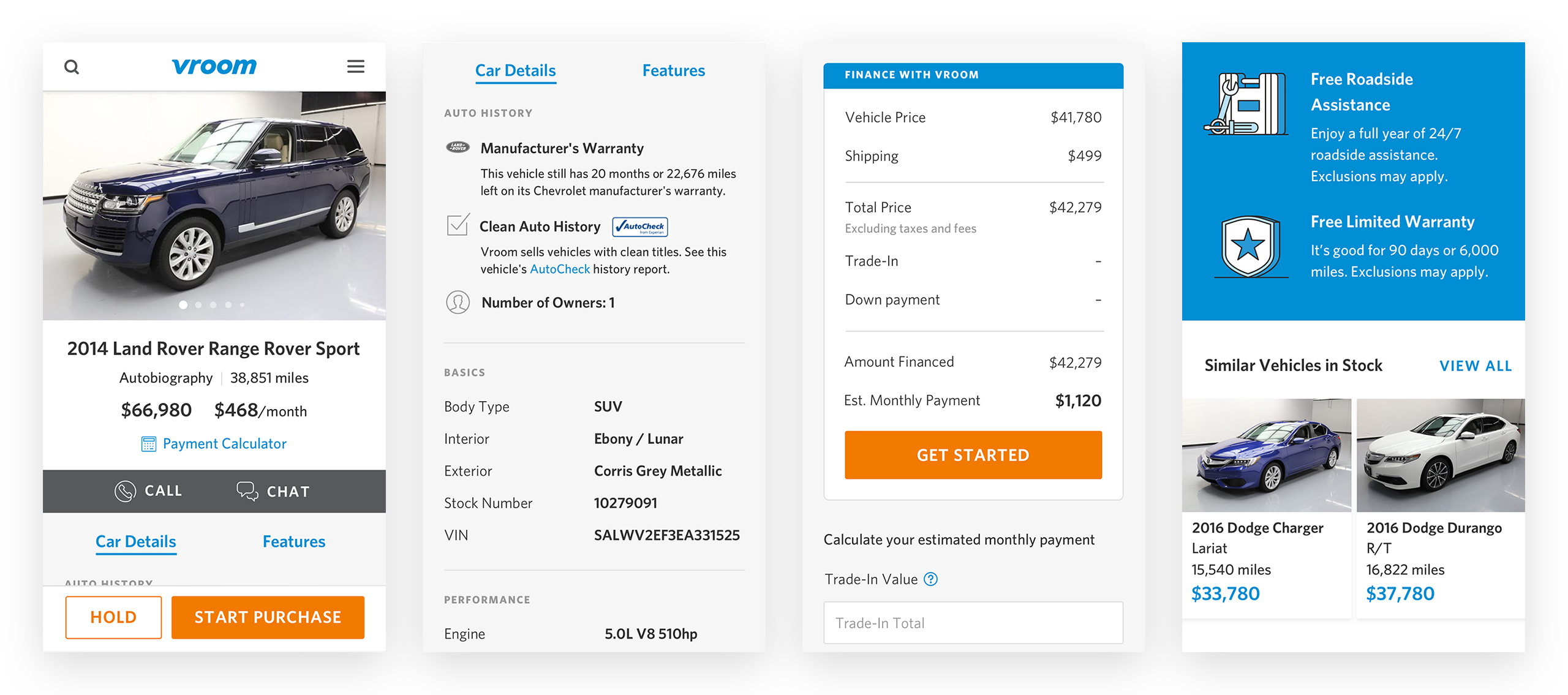Click the search magnifier icon
The height and width of the screenshot is (695, 1568).
pos(72,67)
